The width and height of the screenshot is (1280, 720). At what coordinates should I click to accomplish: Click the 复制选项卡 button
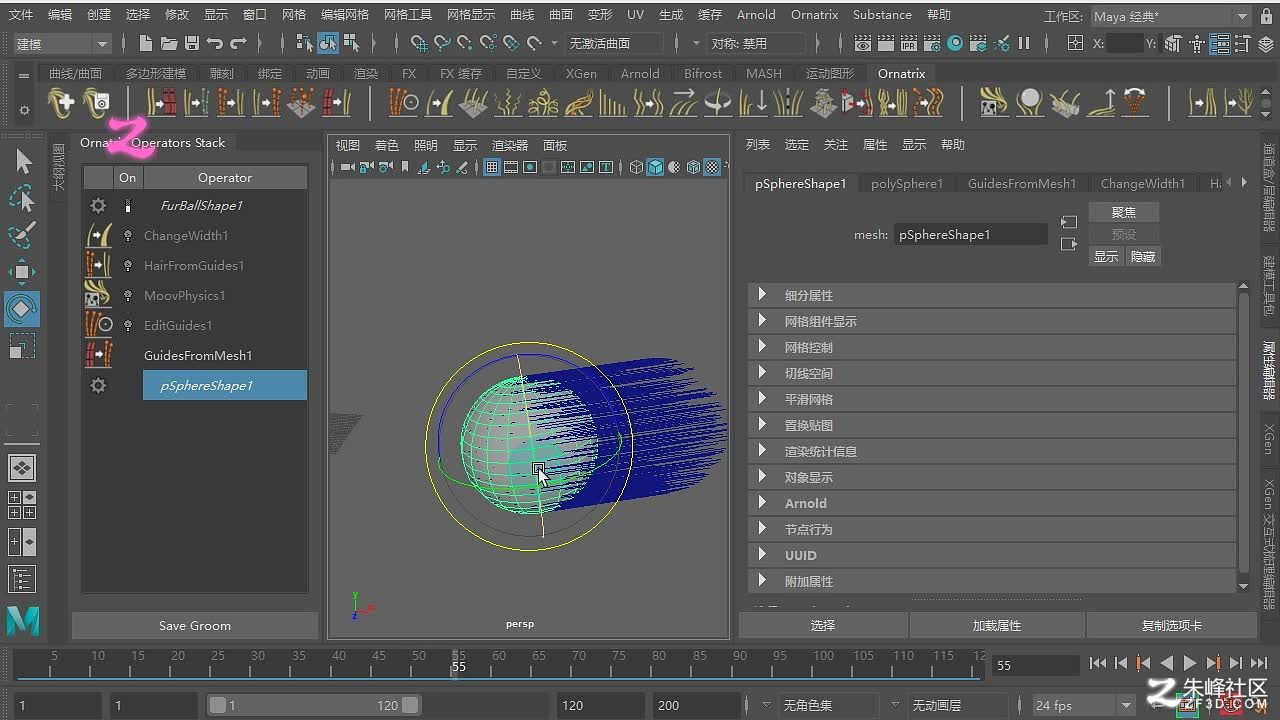click(1172, 626)
